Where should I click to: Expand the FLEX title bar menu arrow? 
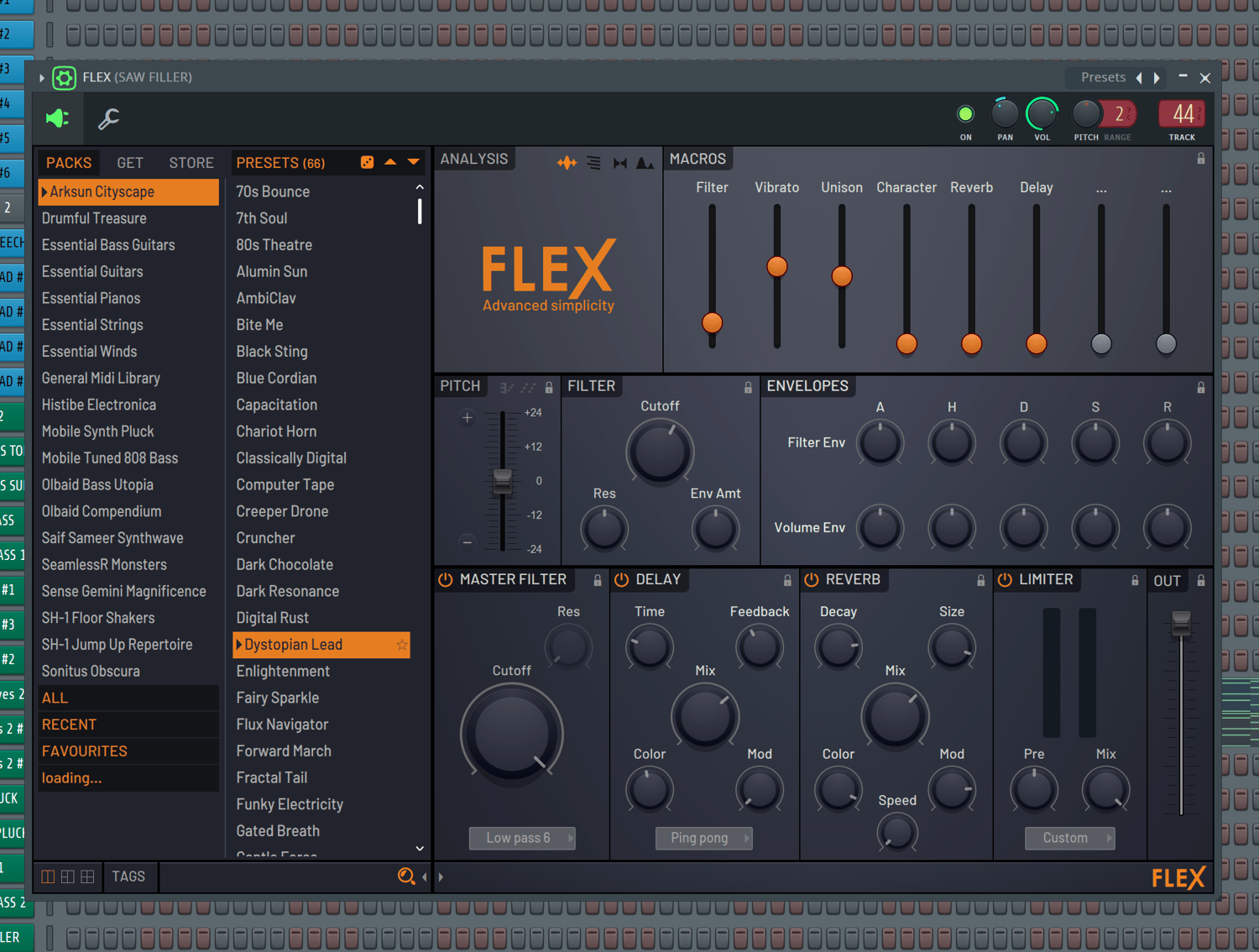42,78
